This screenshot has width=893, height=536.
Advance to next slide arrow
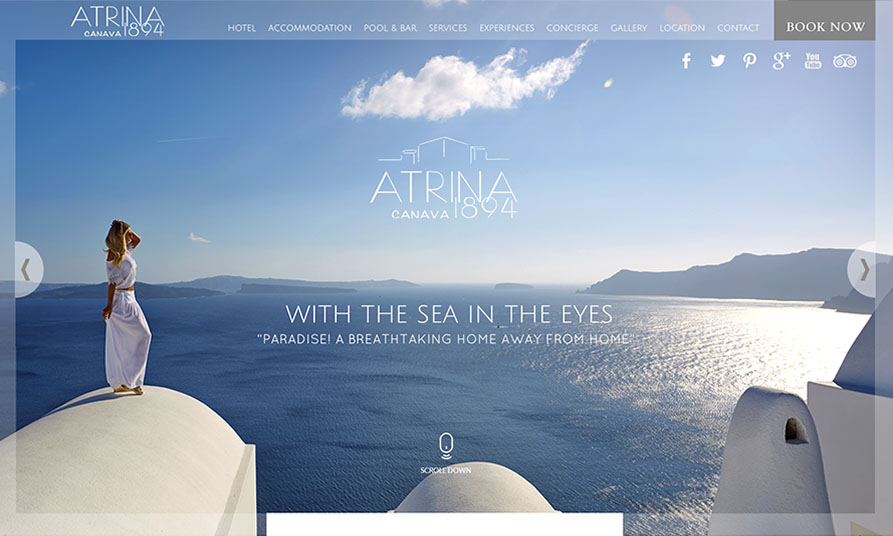coord(864,269)
